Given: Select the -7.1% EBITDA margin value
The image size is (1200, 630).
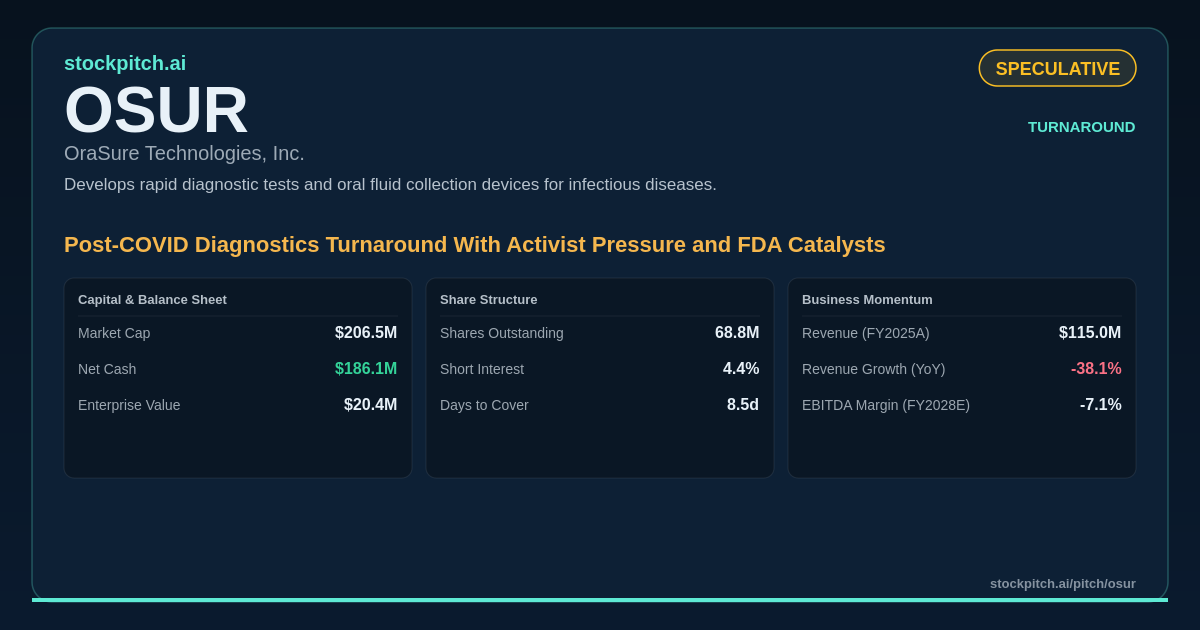Looking at the screenshot, I should [1101, 405].
